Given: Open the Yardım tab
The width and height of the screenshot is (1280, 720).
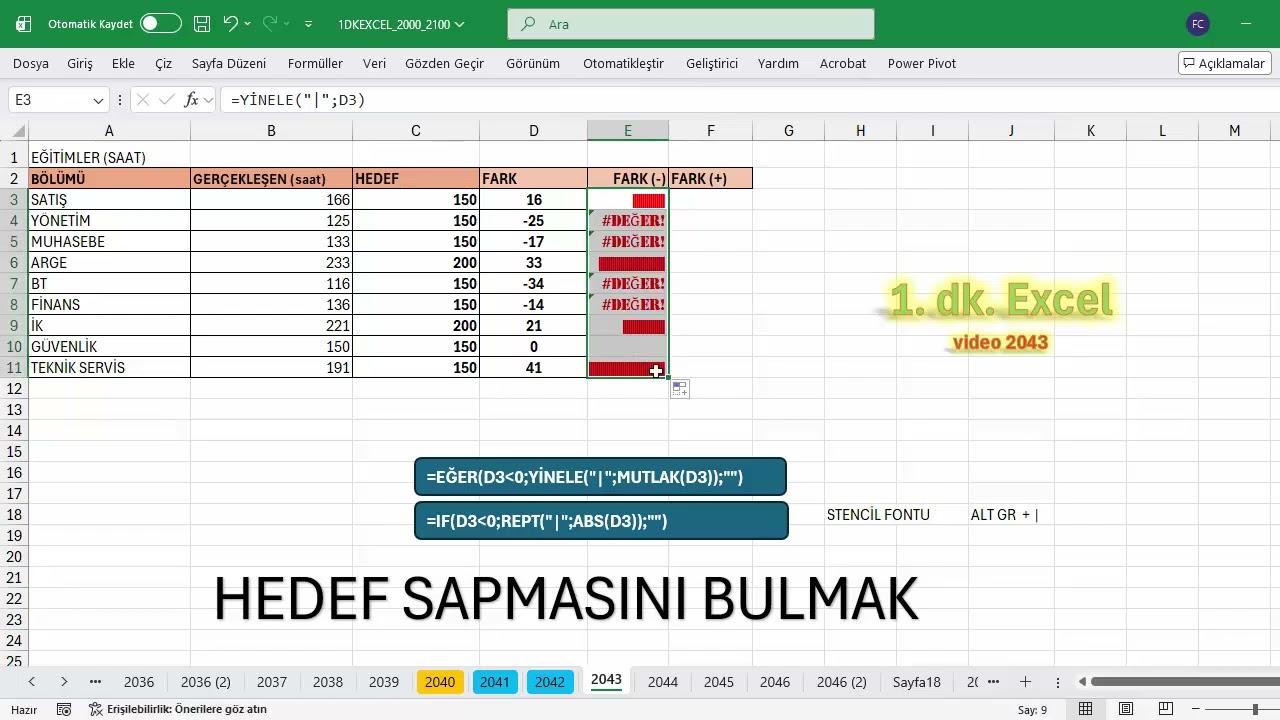Looking at the screenshot, I should click(778, 63).
